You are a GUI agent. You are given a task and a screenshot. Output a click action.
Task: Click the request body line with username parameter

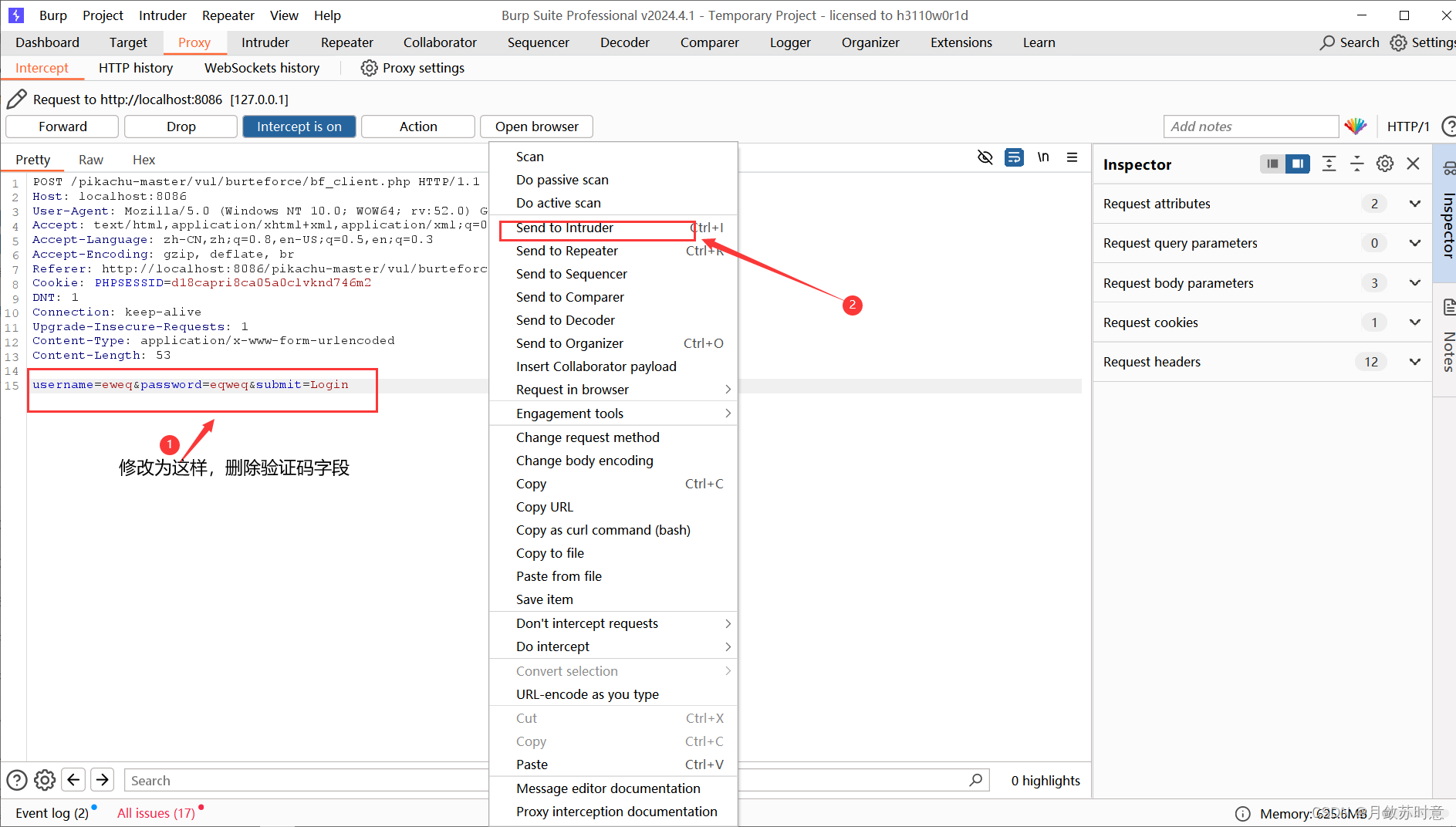tap(191, 384)
